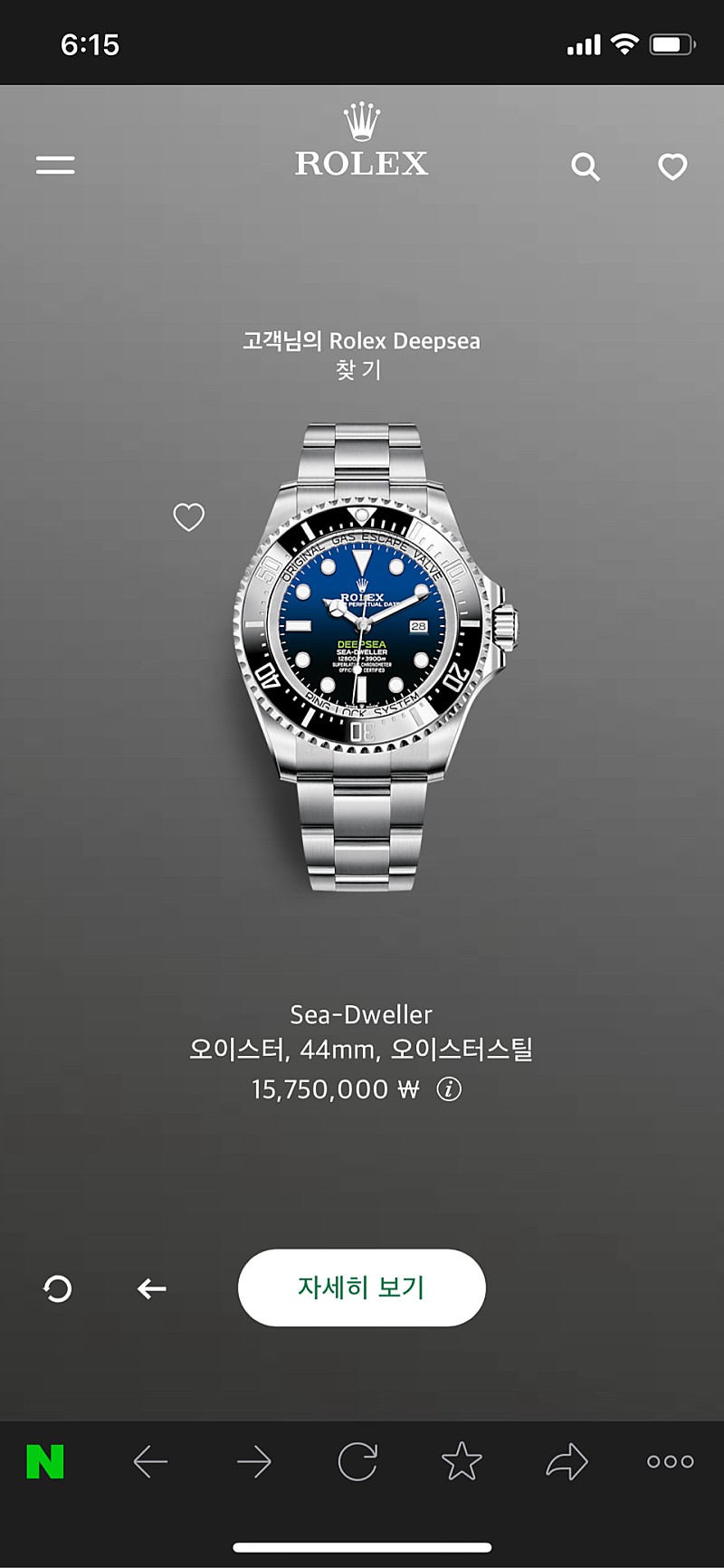The width and height of the screenshot is (724, 1568).
Task: Open the favorites heart in header
Action: pyautogui.click(x=672, y=166)
